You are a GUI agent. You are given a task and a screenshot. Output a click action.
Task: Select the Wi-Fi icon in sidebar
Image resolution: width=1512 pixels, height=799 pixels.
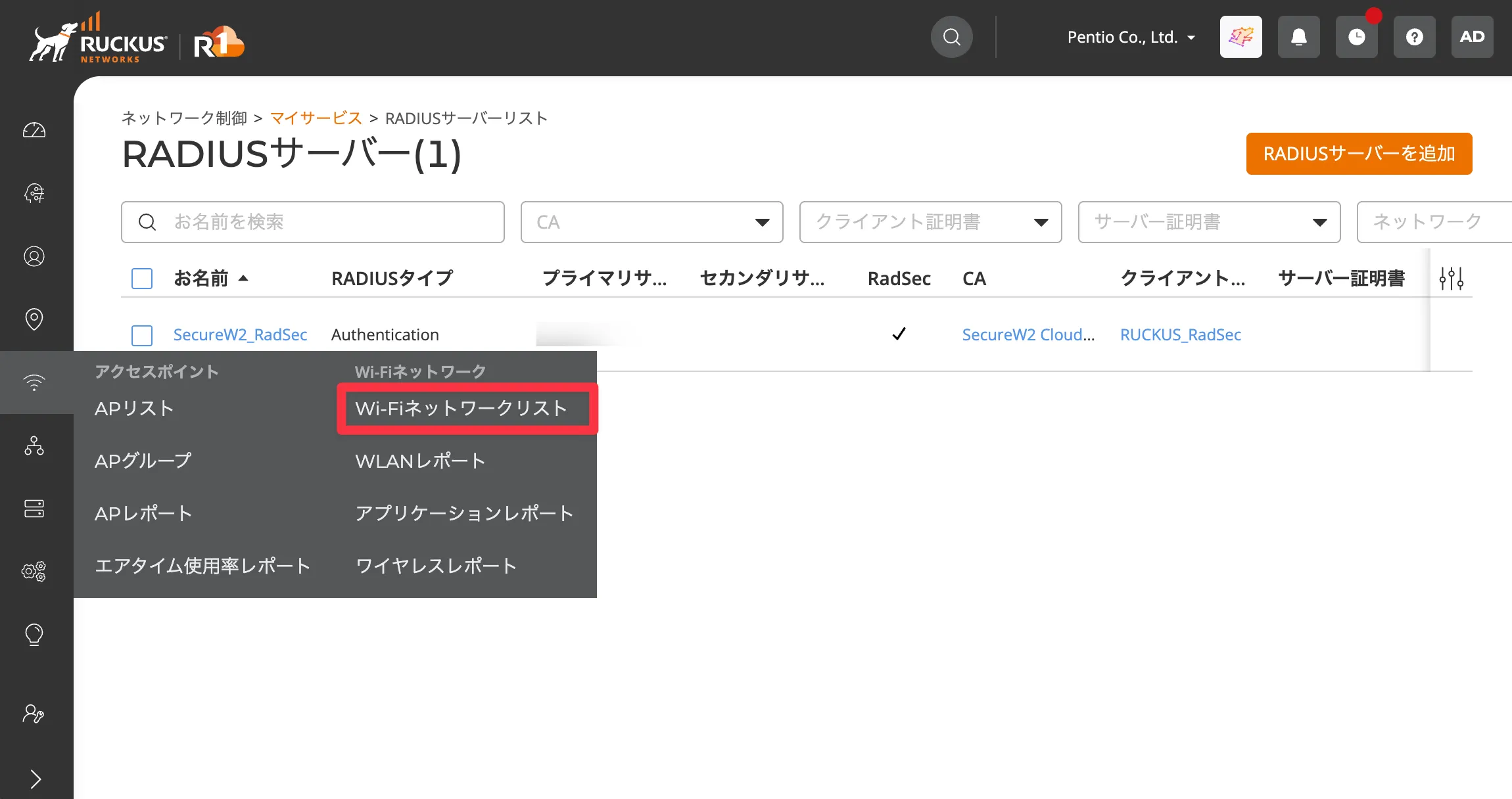(34, 382)
